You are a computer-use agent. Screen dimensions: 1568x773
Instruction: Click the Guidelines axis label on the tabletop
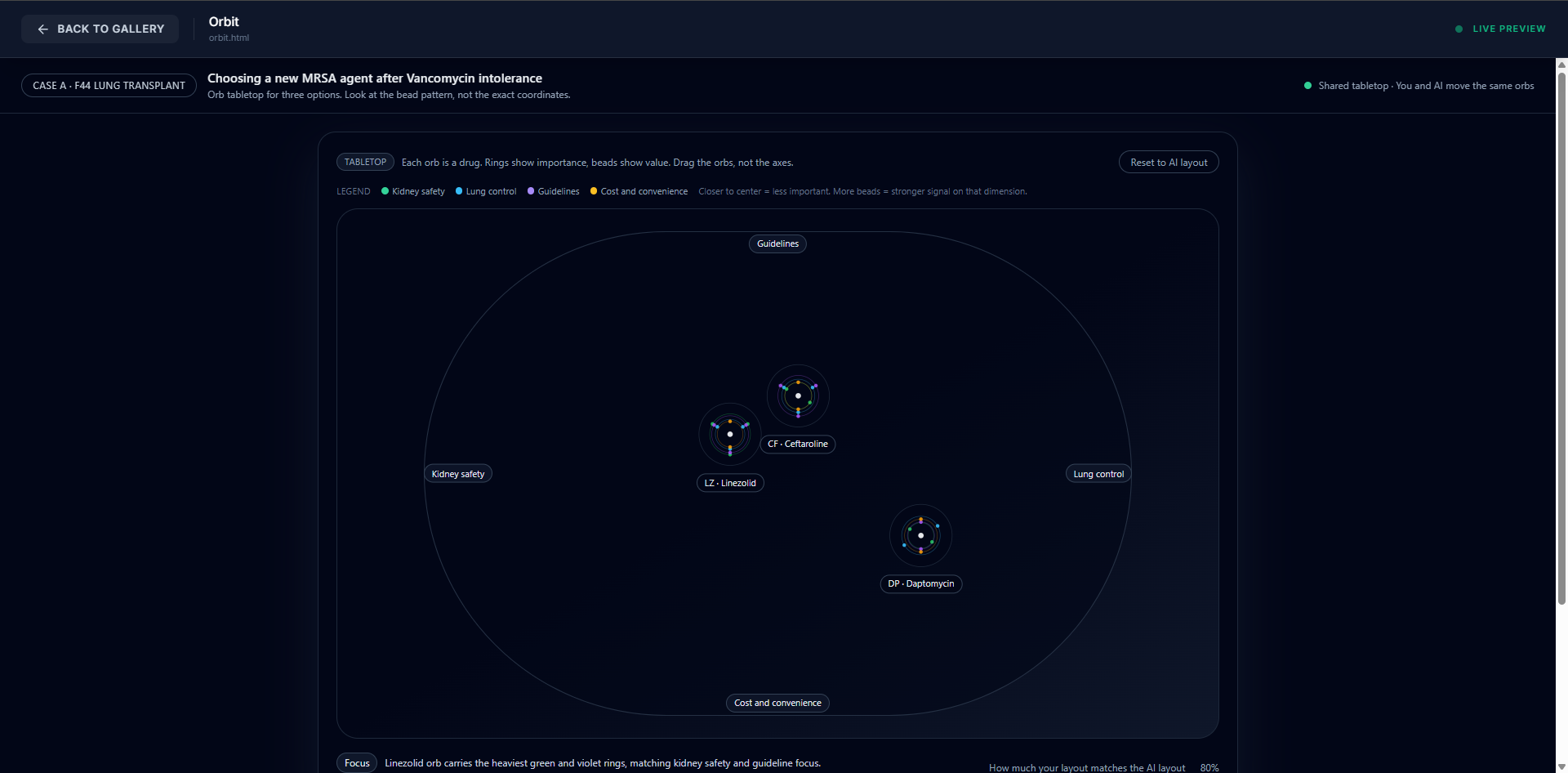coord(777,244)
